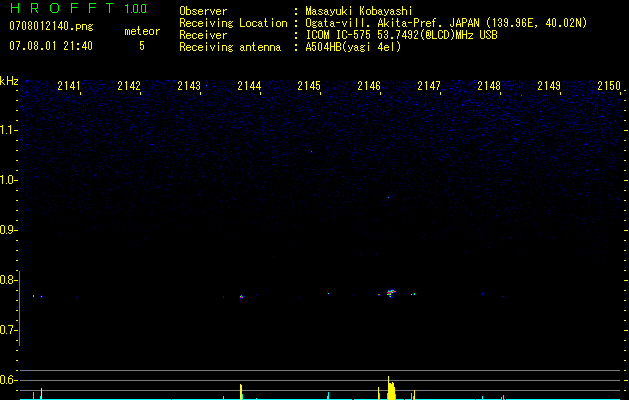
Task: Click the A504HB(yagi 4el) antenna text
Action: click(353, 47)
